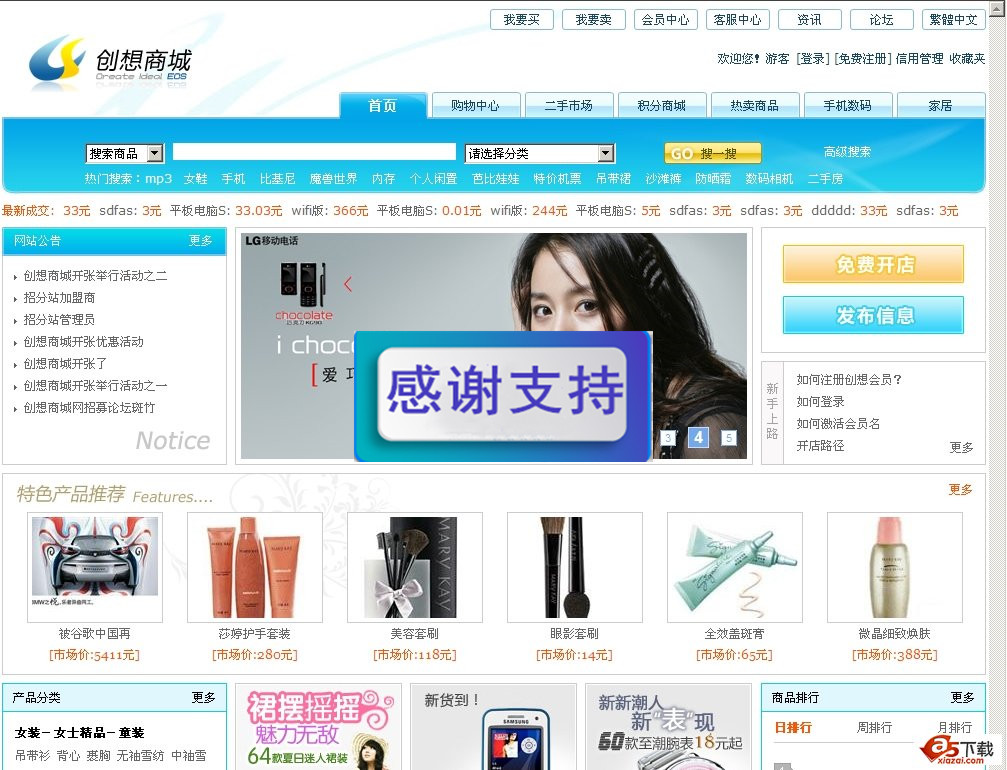Open help link 如何注册创想会员?
This screenshot has width=1007, height=770.
pyautogui.click(x=849, y=380)
